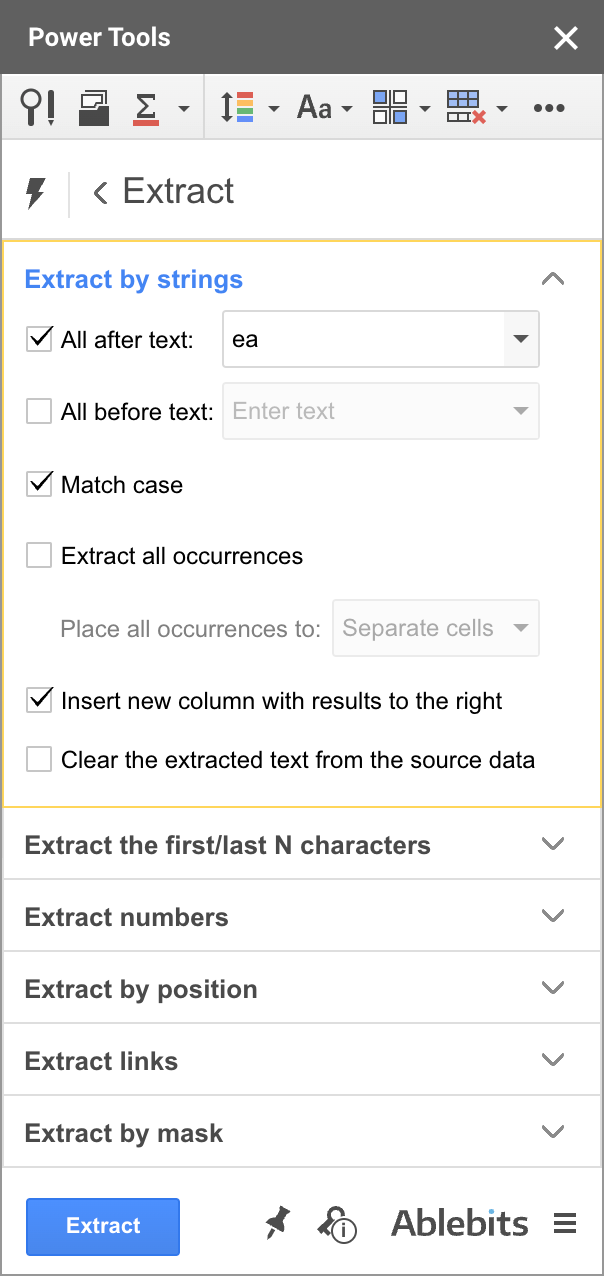
Task: Open the hamburger menu near Ablebits
Action: tap(565, 1223)
